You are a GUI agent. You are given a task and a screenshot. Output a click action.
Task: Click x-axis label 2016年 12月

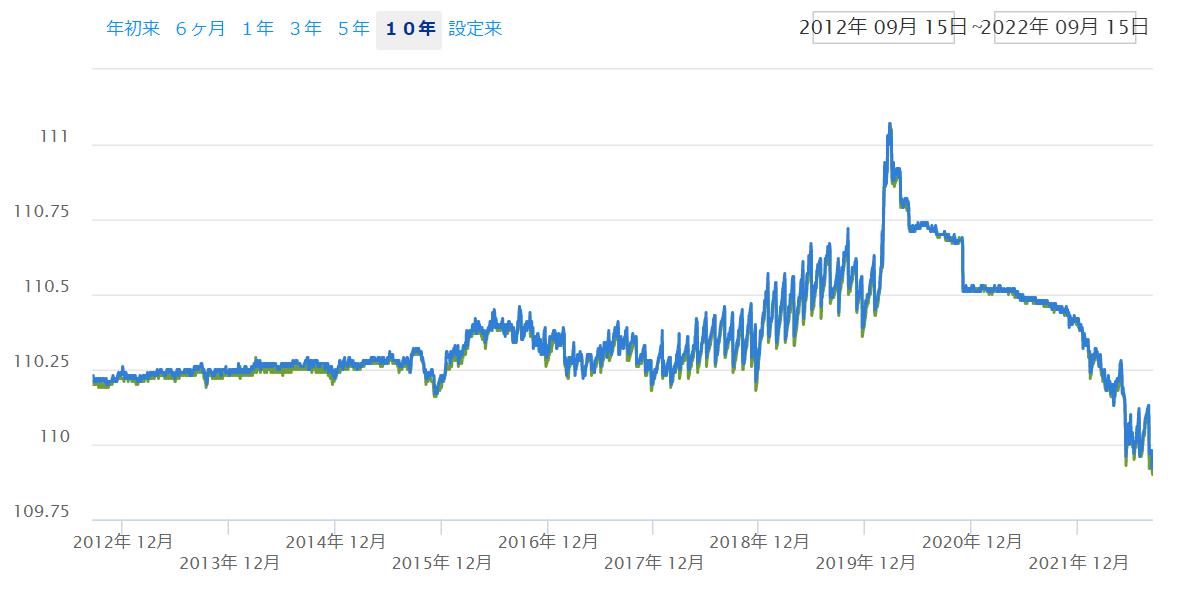[548, 542]
